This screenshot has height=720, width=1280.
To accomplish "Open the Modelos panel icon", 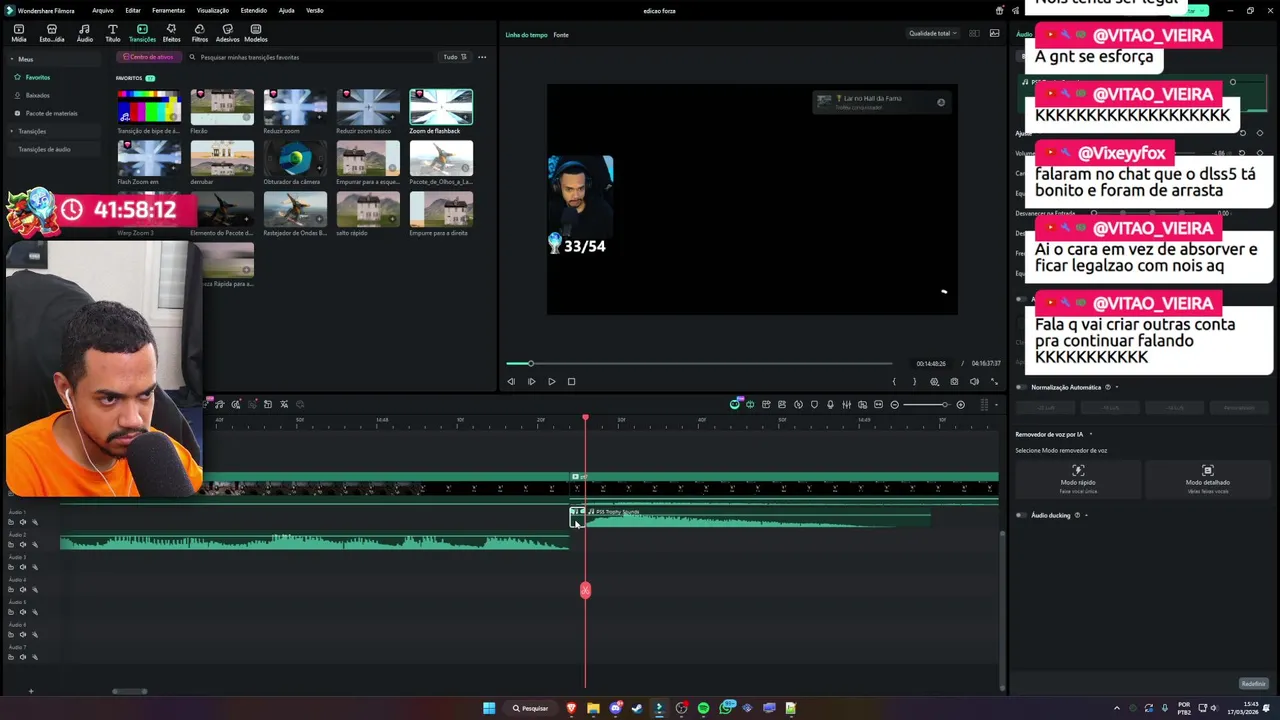I will tap(255, 33).
